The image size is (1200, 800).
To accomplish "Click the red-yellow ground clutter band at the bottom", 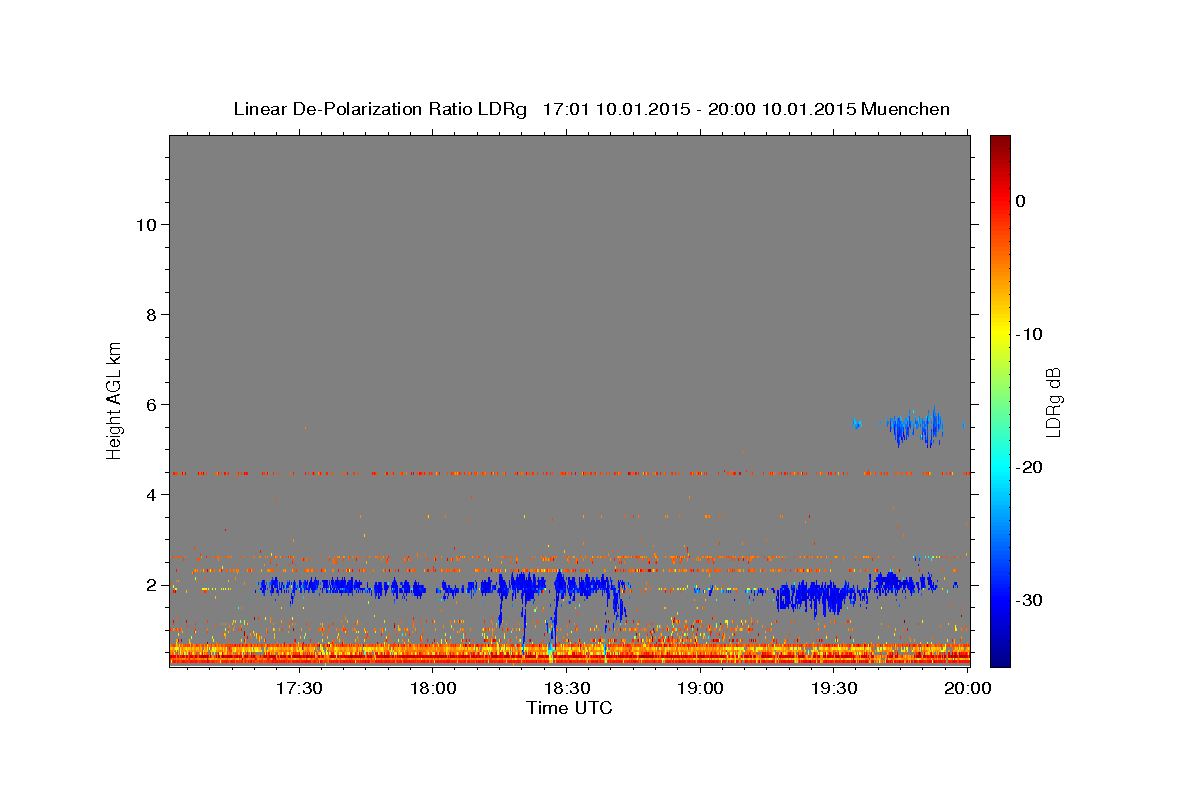I will point(569,654).
